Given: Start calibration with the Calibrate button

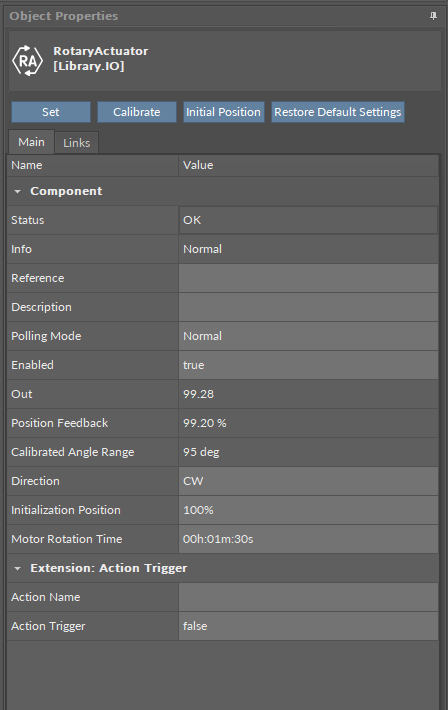Looking at the screenshot, I should pyautogui.click(x=136, y=112).
